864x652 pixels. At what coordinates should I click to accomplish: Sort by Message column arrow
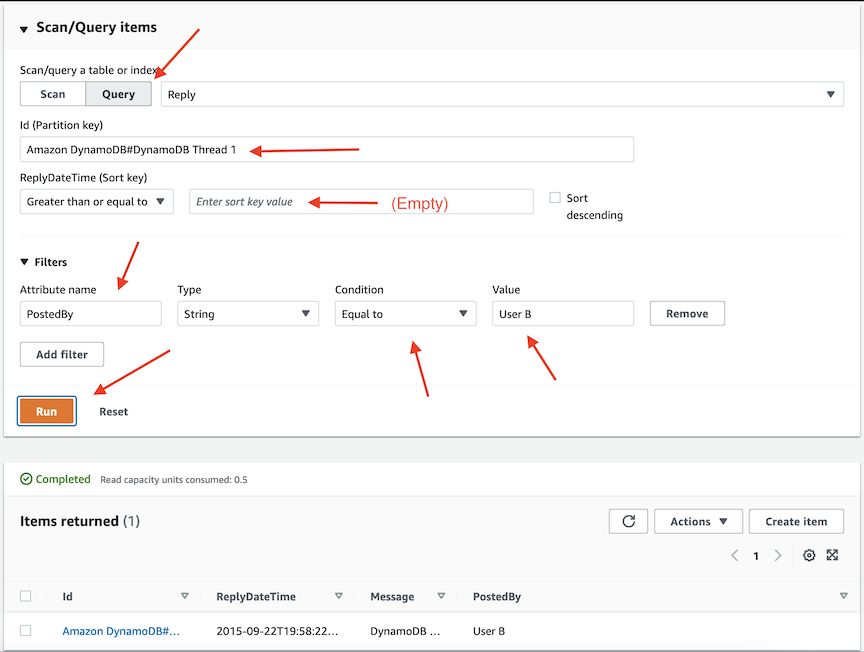[441, 596]
